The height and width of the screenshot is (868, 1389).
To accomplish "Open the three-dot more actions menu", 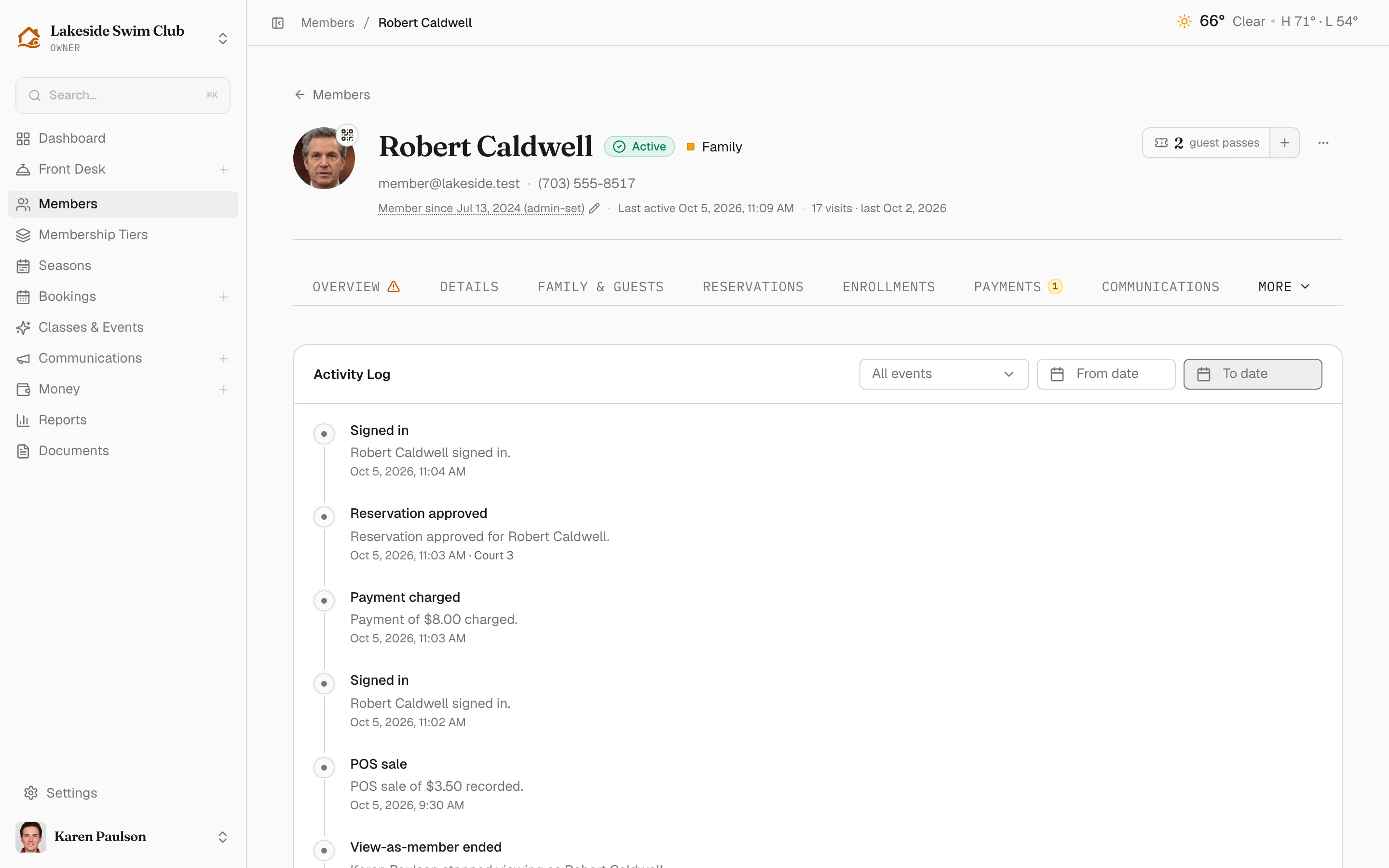I will pyautogui.click(x=1323, y=143).
